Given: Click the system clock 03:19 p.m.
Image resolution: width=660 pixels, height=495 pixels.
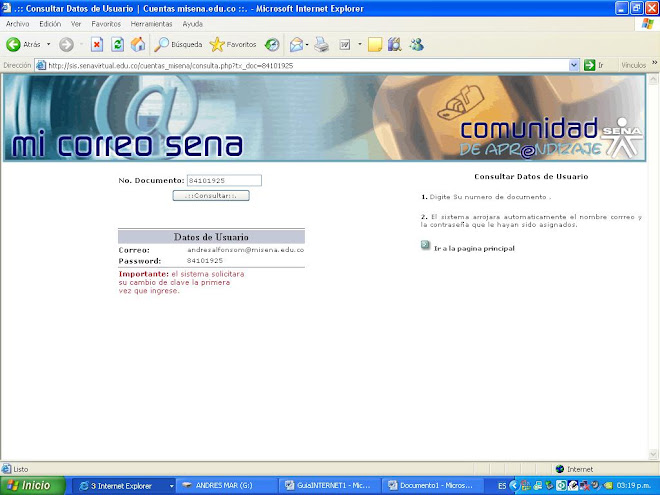Looking at the screenshot, I should pos(633,485).
